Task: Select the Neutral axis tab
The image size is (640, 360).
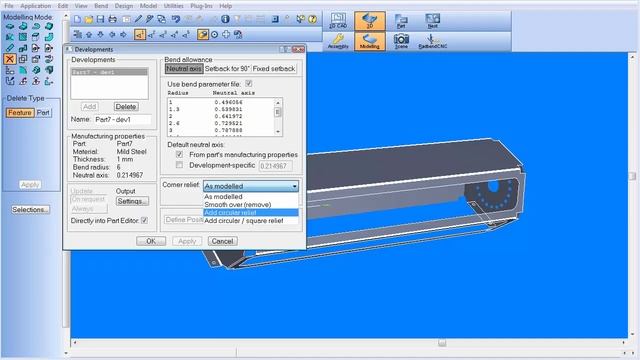Action: [184, 69]
